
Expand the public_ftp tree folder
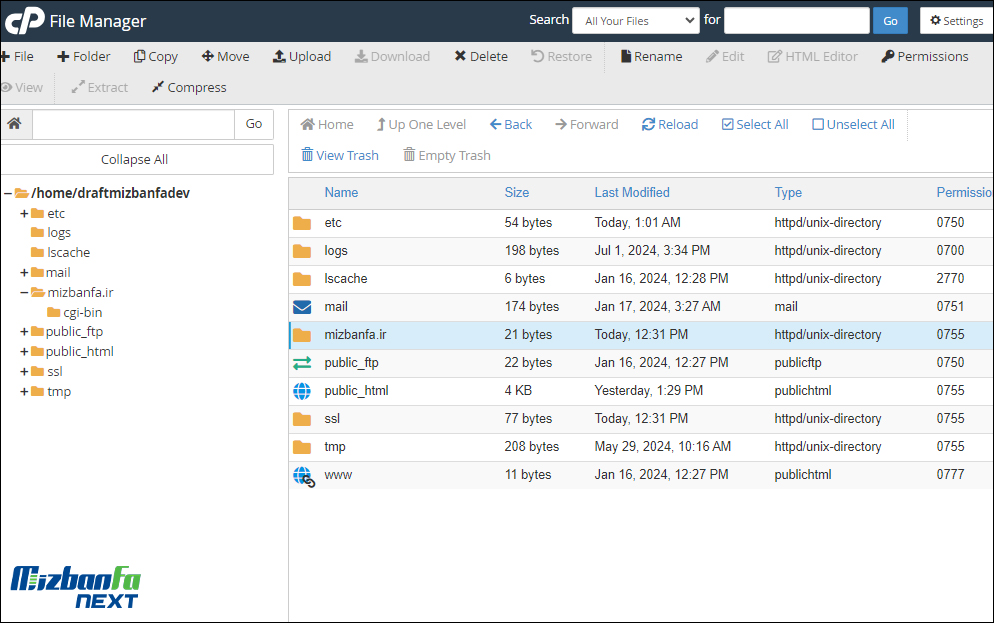[x=24, y=331]
